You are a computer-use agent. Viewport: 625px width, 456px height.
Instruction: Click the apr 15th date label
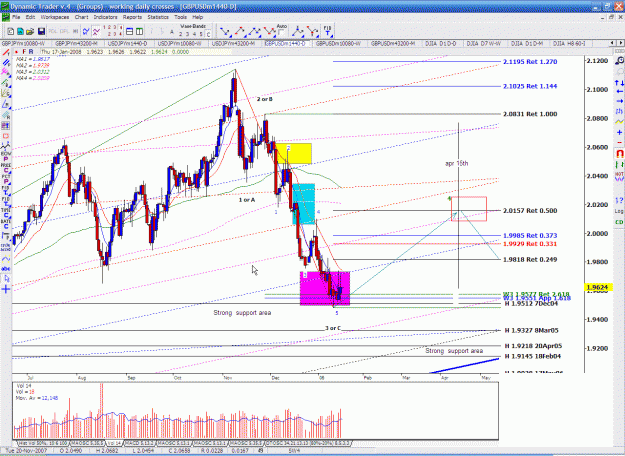[457, 163]
